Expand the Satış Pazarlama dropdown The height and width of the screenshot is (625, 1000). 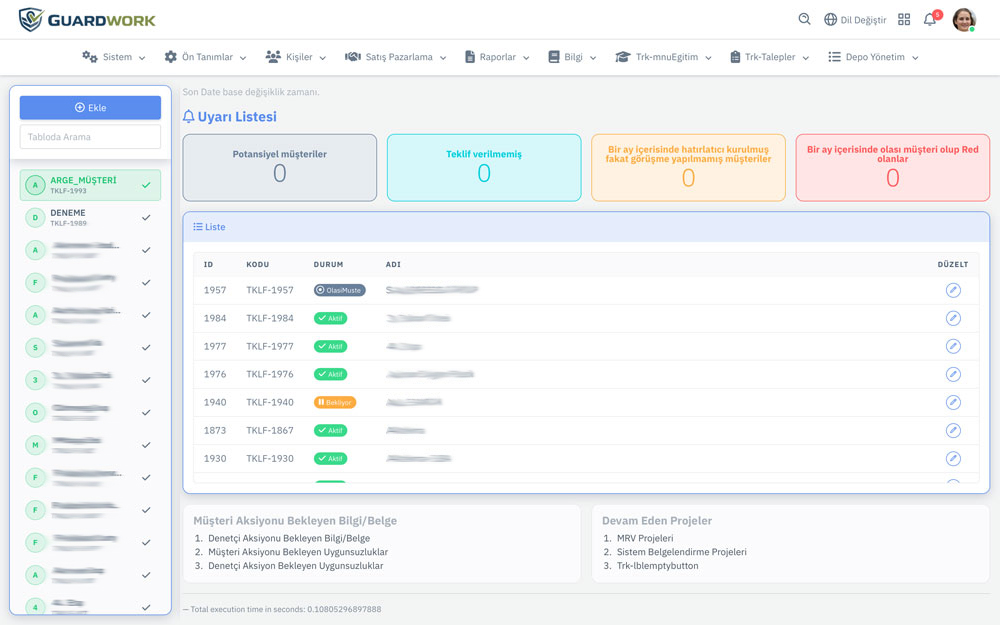(395, 57)
